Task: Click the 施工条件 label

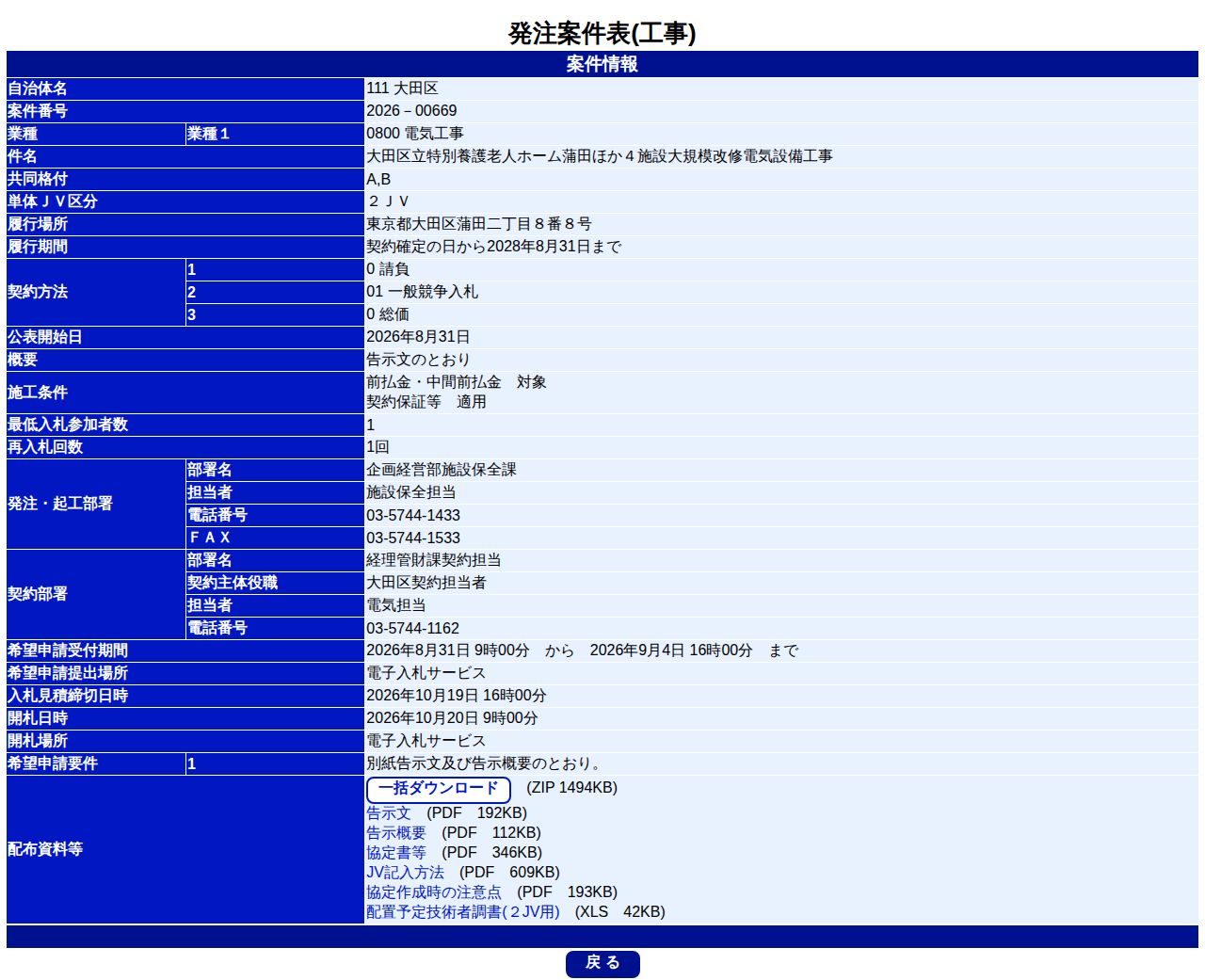Action: pyautogui.click(x=38, y=393)
